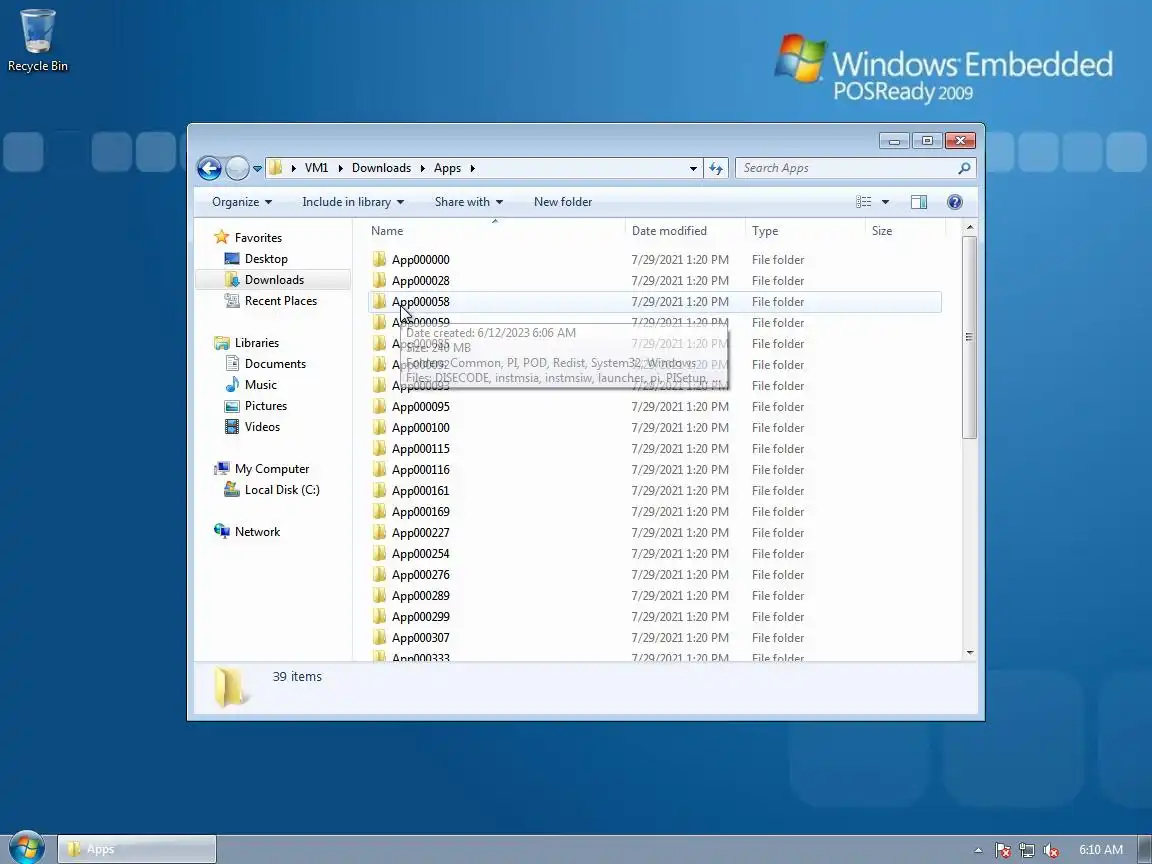This screenshot has height=864, width=1152.
Task: Expand the address bar history dropdown
Action: tap(693, 168)
